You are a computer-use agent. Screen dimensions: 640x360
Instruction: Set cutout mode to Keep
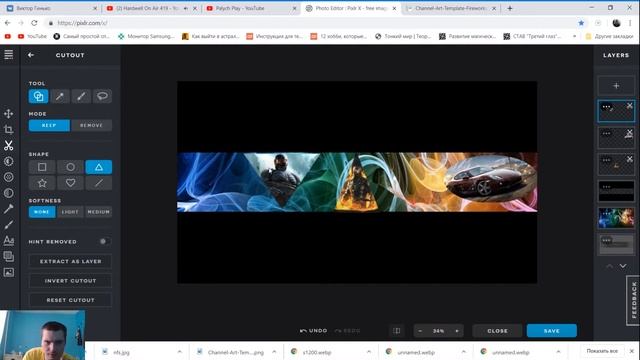49,125
